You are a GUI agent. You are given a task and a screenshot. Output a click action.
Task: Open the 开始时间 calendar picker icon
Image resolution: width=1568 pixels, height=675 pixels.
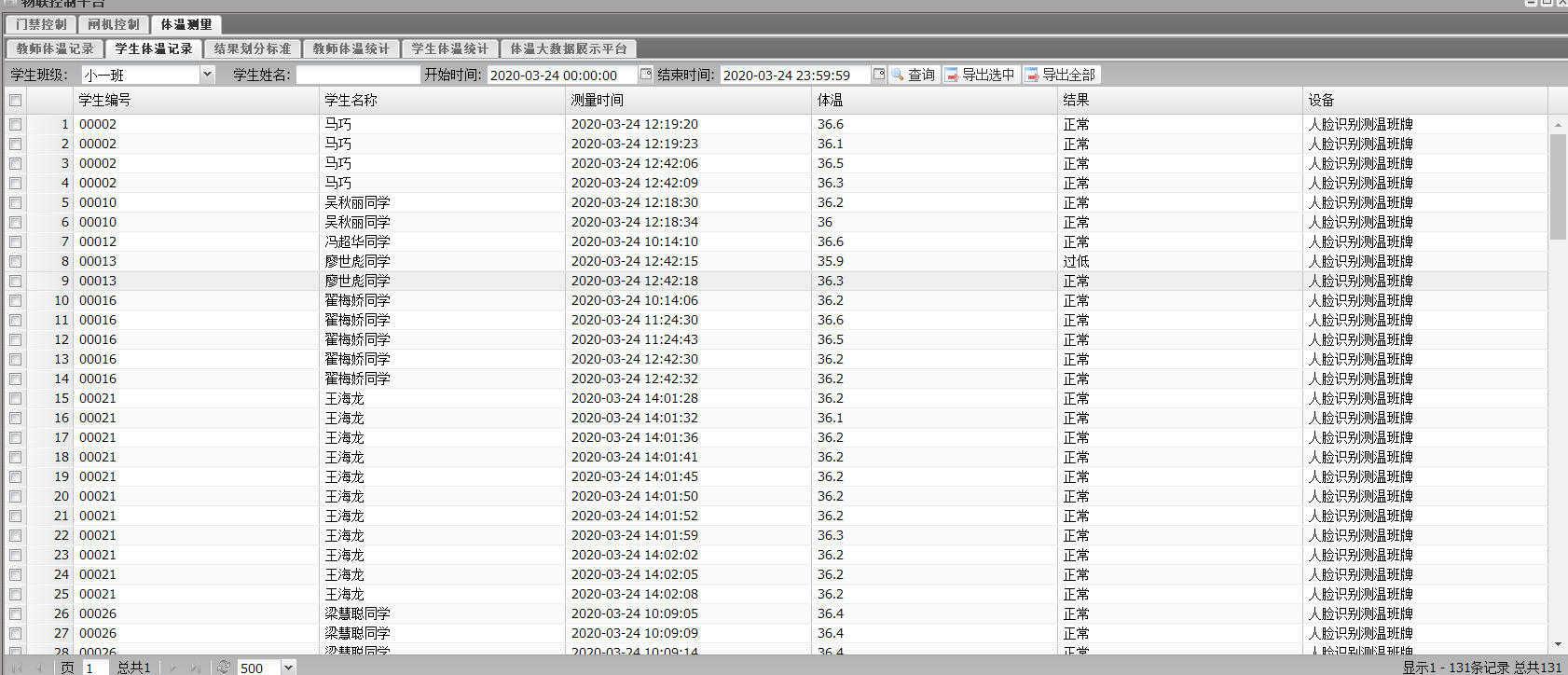click(x=645, y=75)
